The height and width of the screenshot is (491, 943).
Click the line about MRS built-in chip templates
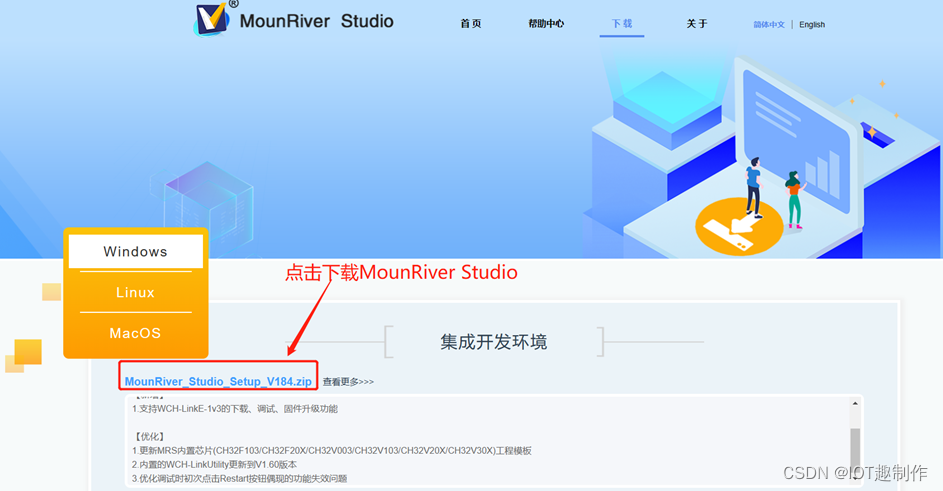(331, 451)
